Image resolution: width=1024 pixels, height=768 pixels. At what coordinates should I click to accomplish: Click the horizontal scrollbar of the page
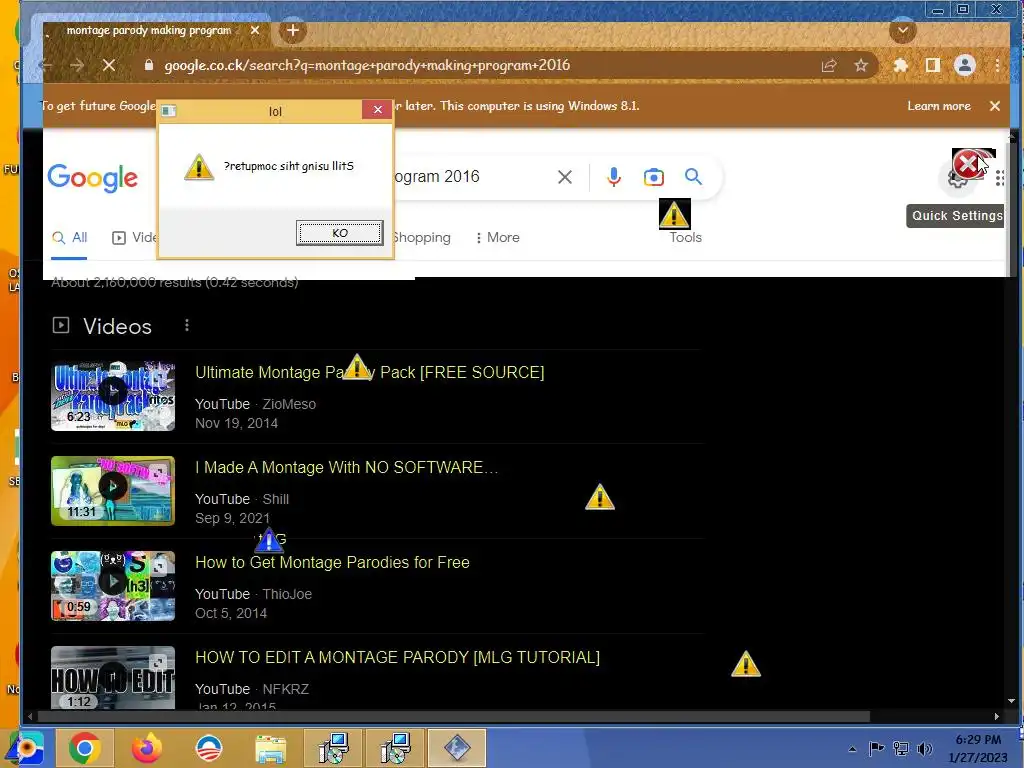454,716
